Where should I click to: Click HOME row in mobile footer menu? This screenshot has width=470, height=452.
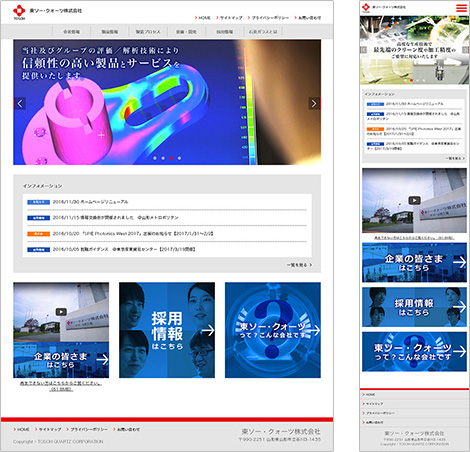tap(414, 395)
